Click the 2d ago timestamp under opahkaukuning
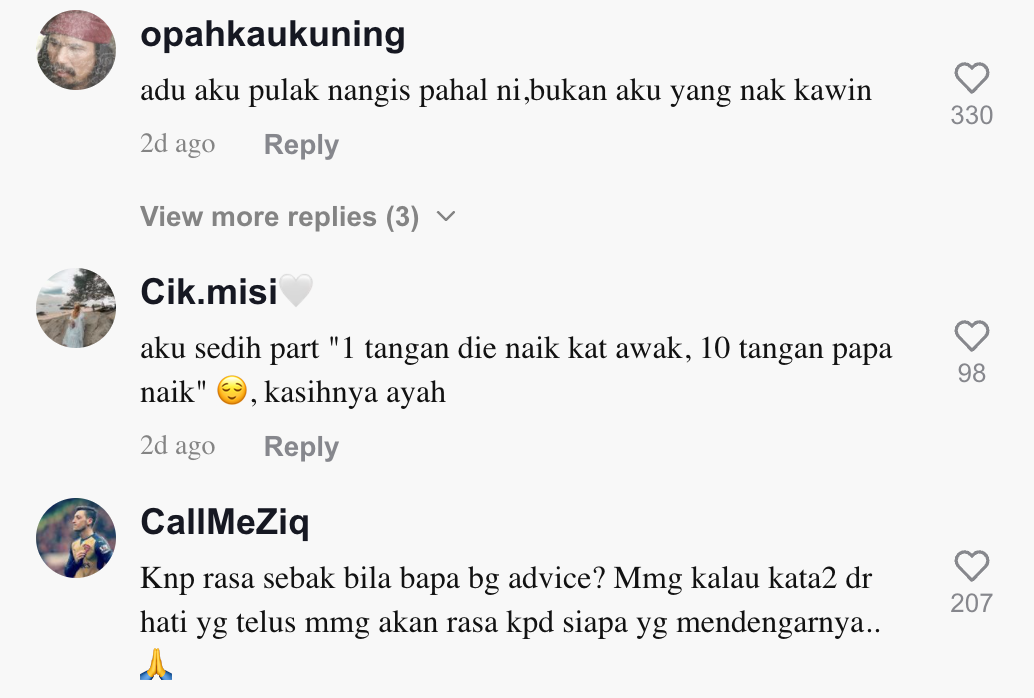 point(177,144)
